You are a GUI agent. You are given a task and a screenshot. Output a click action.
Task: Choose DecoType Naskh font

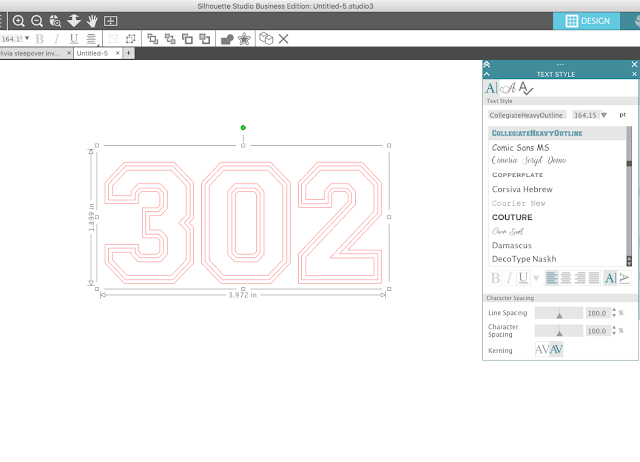pyautogui.click(x=524, y=259)
